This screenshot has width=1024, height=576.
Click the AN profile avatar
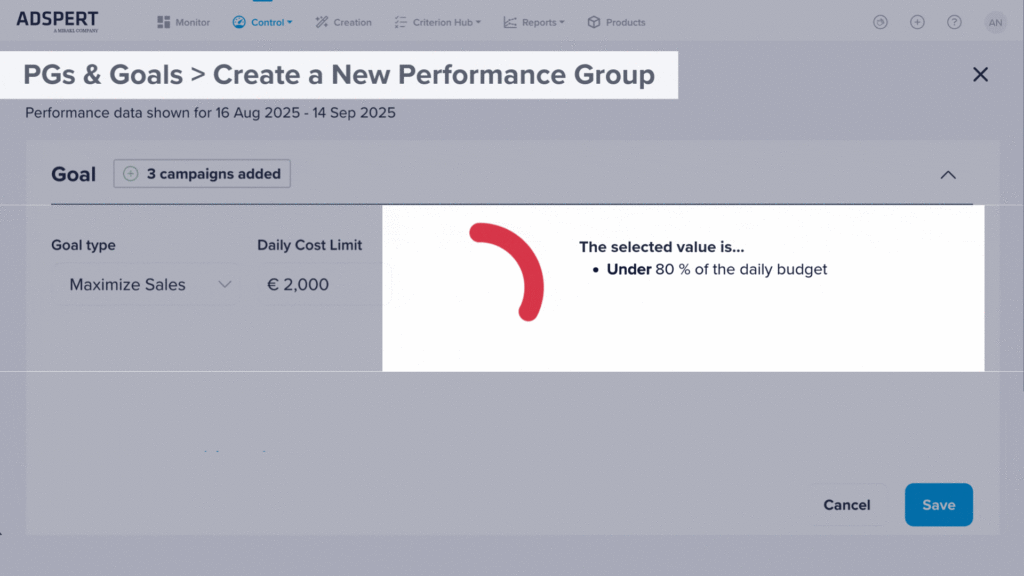click(x=995, y=21)
